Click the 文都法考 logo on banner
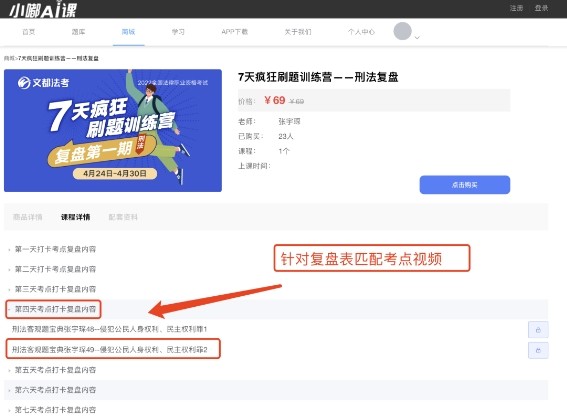The image size is (567, 416). 43,82
